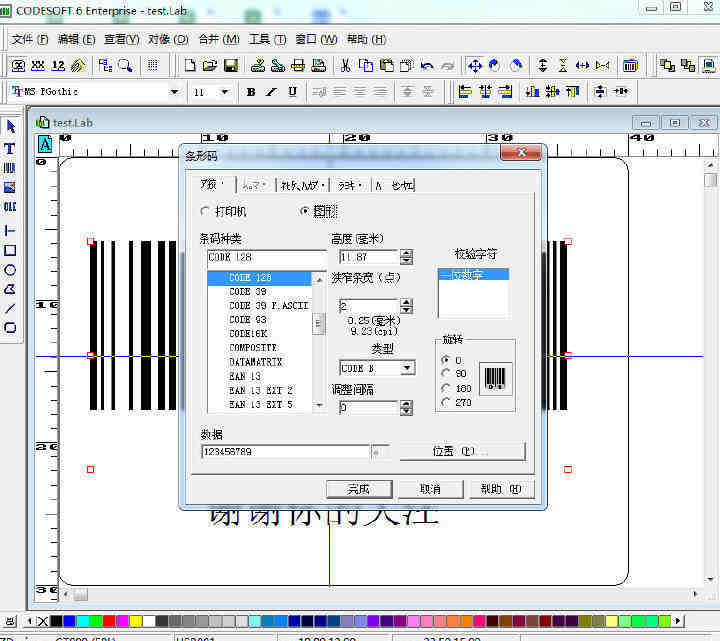Click the Cut scissors icon
This screenshot has width=720, height=641.
pos(345,66)
